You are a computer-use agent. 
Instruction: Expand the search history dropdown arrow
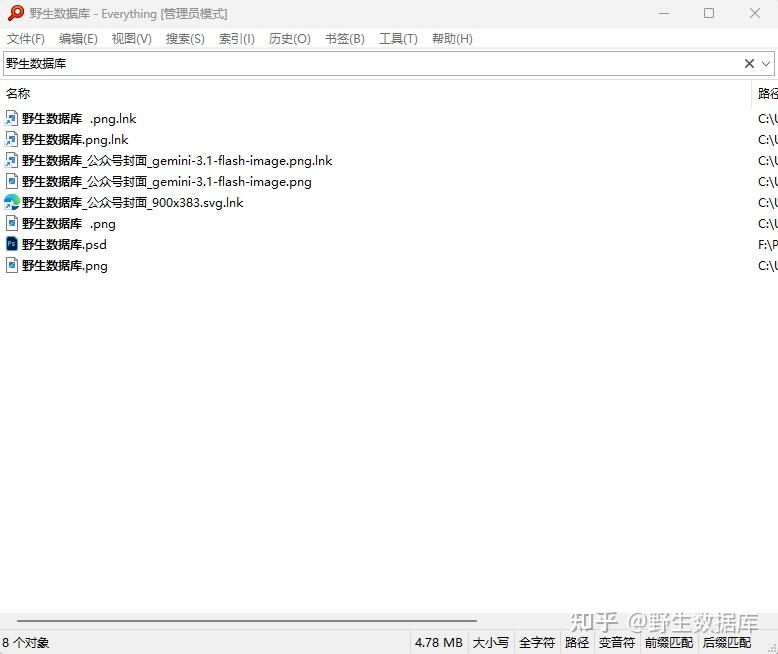point(766,64)
